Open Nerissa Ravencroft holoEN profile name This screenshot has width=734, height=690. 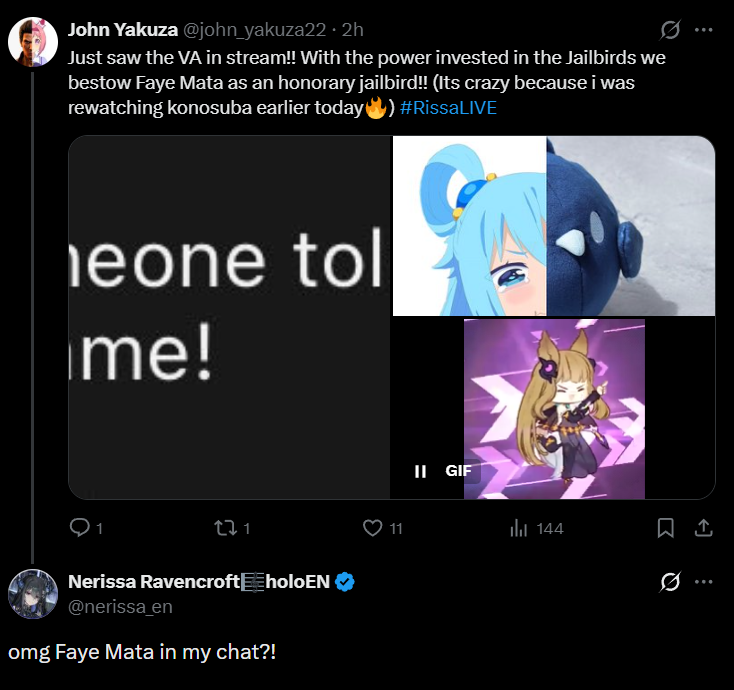pos(199,582)
